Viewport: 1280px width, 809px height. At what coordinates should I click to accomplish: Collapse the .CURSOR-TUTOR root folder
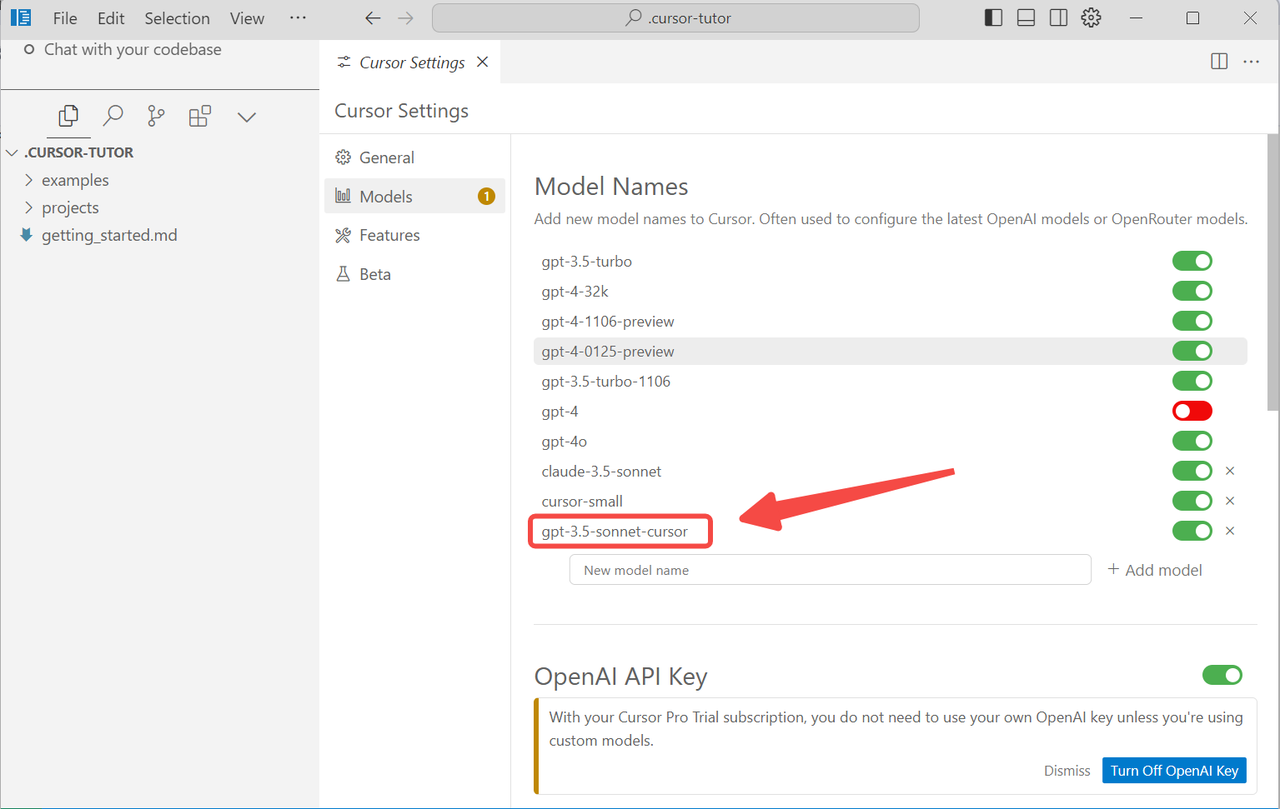click(x=12, y=153)
